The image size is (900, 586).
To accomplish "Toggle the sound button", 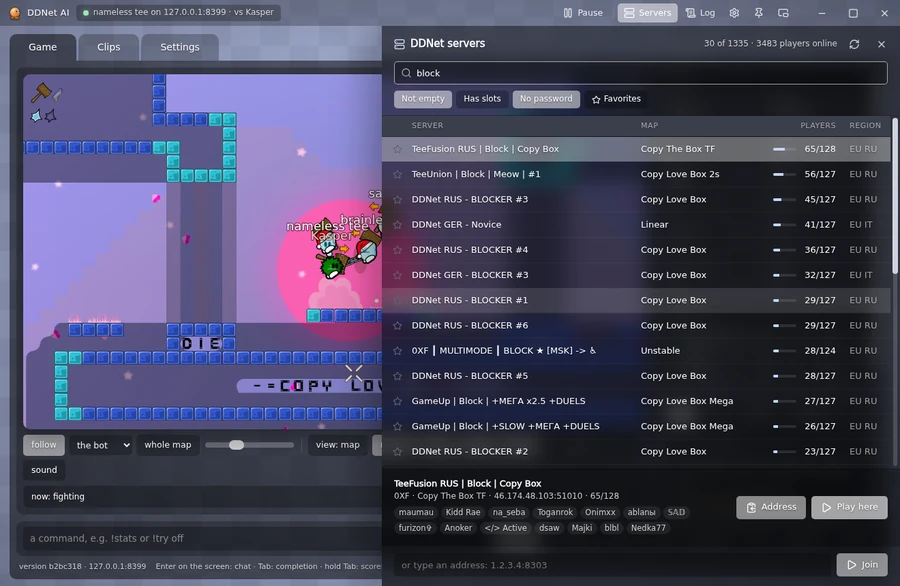I will tap(44, 470).
